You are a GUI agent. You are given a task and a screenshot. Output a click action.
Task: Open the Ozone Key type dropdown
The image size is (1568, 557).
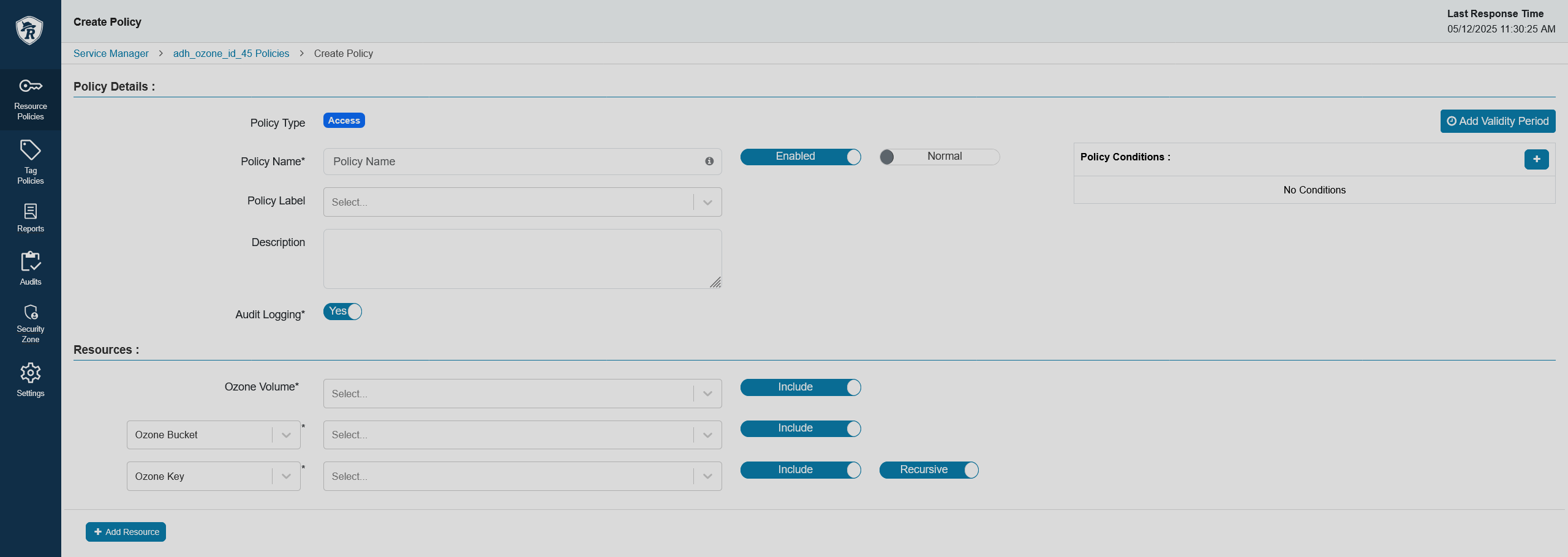(x=214, y=476)
